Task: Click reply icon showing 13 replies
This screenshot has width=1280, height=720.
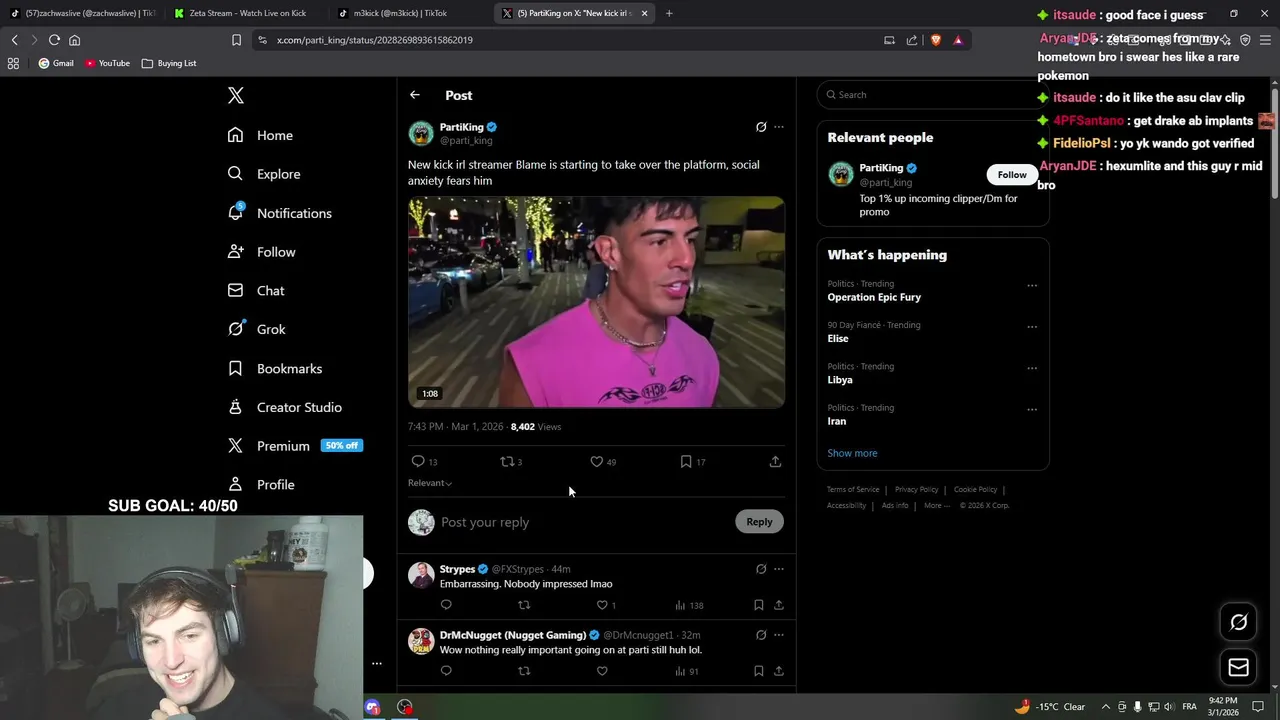Action: click(418, 461)
